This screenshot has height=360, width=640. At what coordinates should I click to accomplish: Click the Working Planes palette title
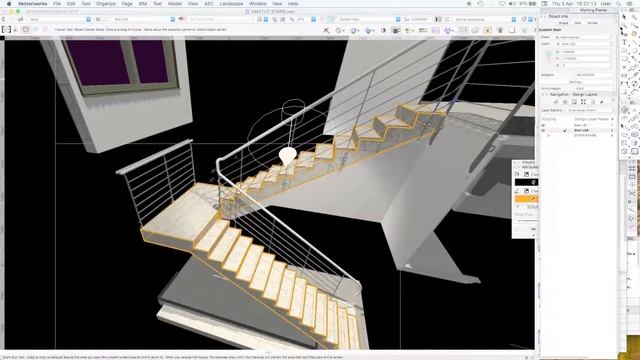coord(594,10)
